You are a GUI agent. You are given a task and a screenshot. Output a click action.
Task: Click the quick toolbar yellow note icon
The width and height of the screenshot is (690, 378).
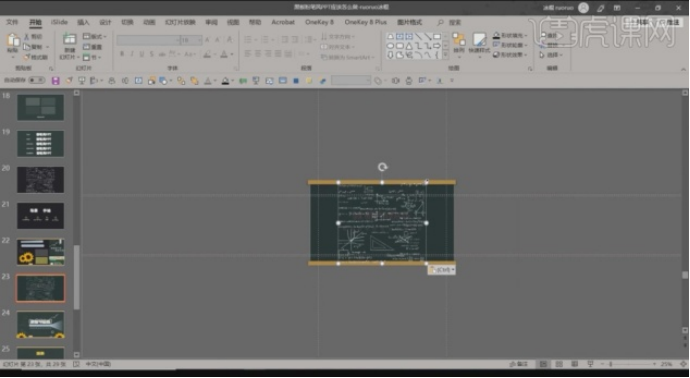(309, 81)
